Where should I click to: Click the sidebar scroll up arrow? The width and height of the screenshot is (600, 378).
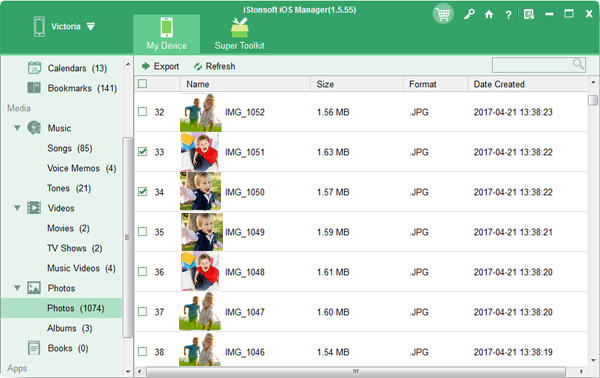[128, 64]
